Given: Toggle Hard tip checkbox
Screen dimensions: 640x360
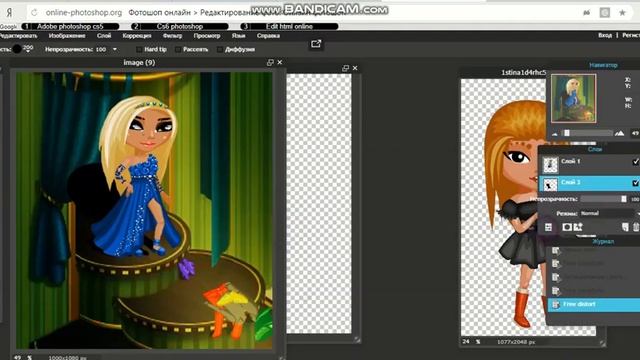Looking at the screenshot, I should [139, 49].
